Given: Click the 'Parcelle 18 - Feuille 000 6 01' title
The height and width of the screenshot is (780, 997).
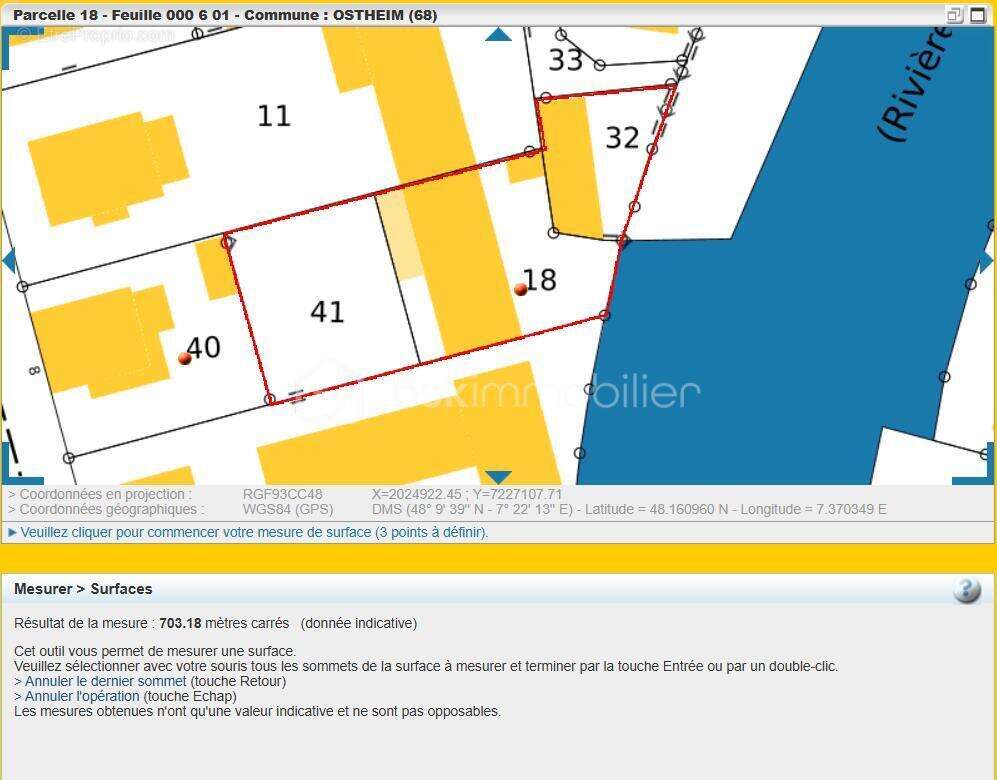Looking at the screenshot, I should pyautogui.click(x=225, y=15).
